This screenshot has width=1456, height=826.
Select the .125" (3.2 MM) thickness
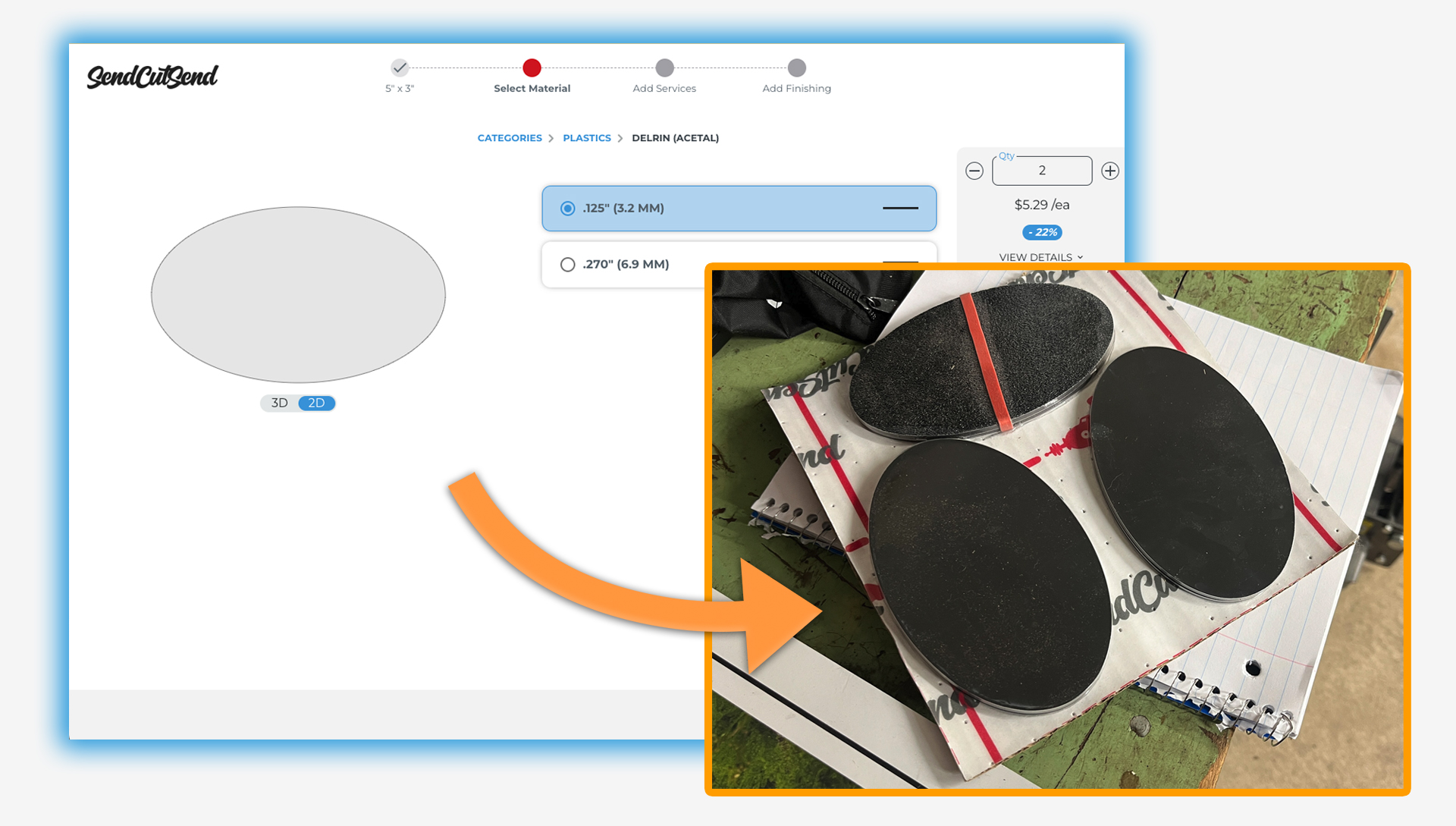(x=567, y=208)
